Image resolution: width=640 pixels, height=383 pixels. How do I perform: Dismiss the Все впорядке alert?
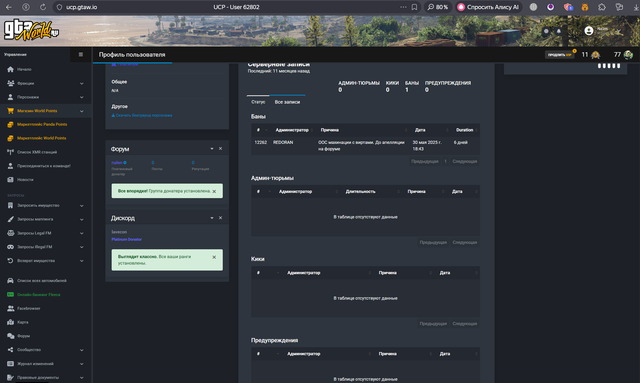coord(214,192)
